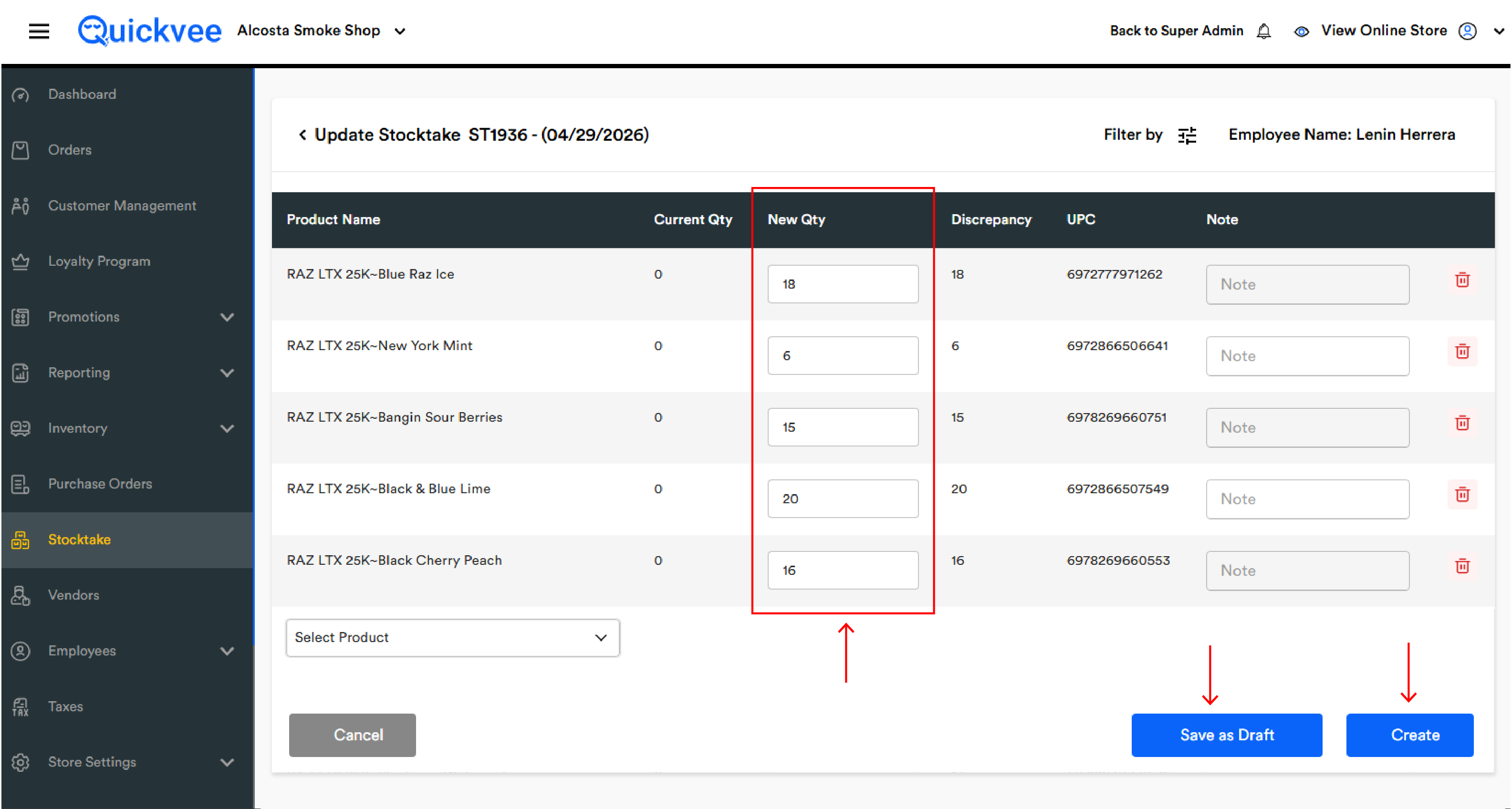
Task: Click the Inventory sidebar icon
Action: [21, 429]
